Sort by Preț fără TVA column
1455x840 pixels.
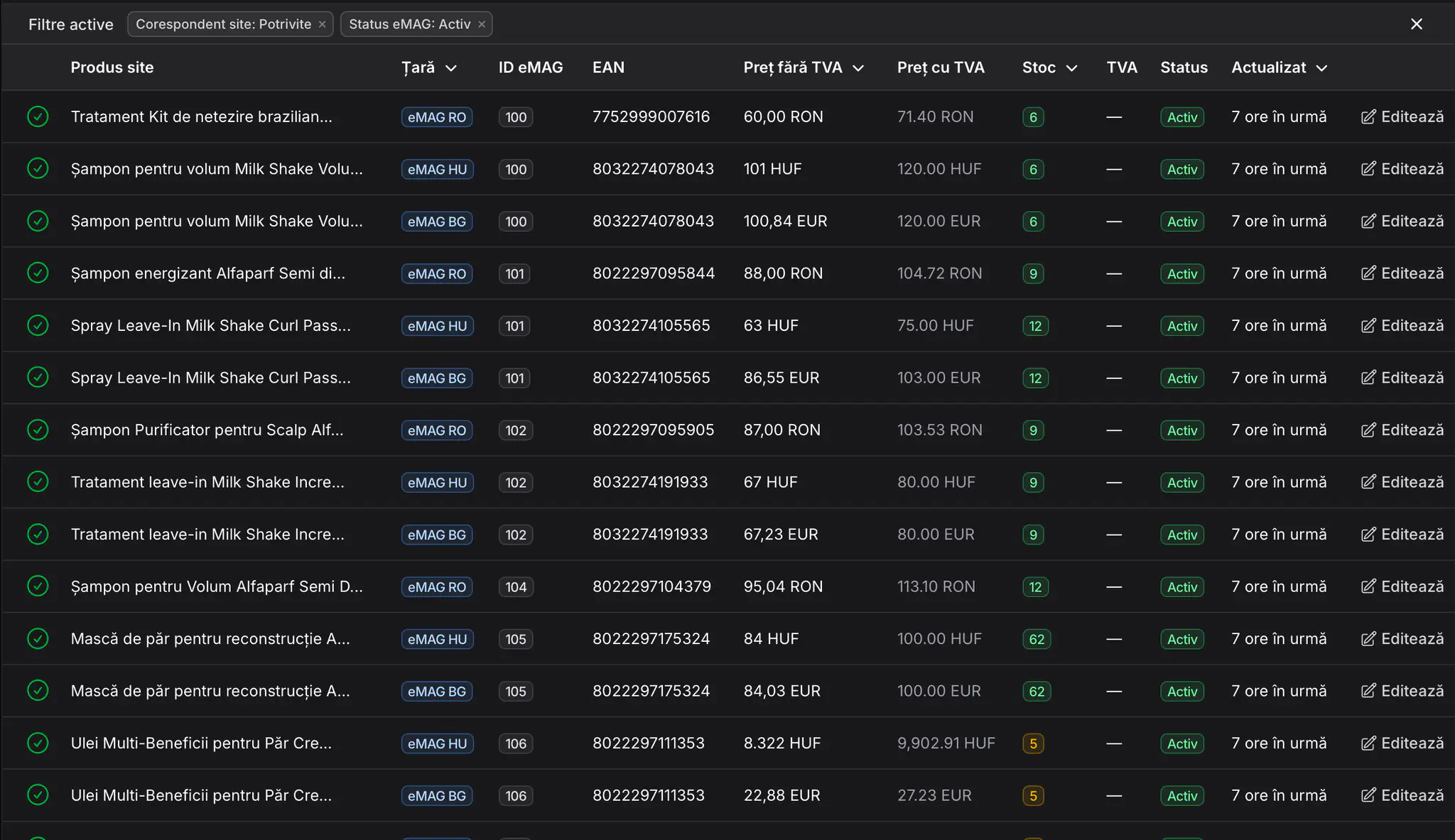click(804, 67)
